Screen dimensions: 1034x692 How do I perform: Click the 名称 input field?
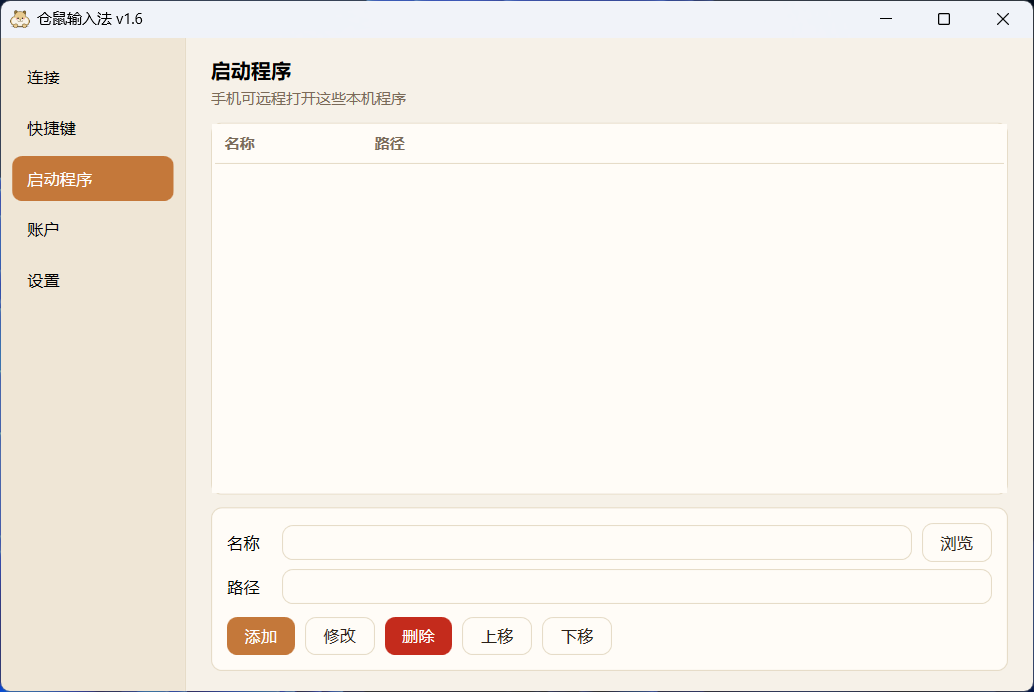597,543
